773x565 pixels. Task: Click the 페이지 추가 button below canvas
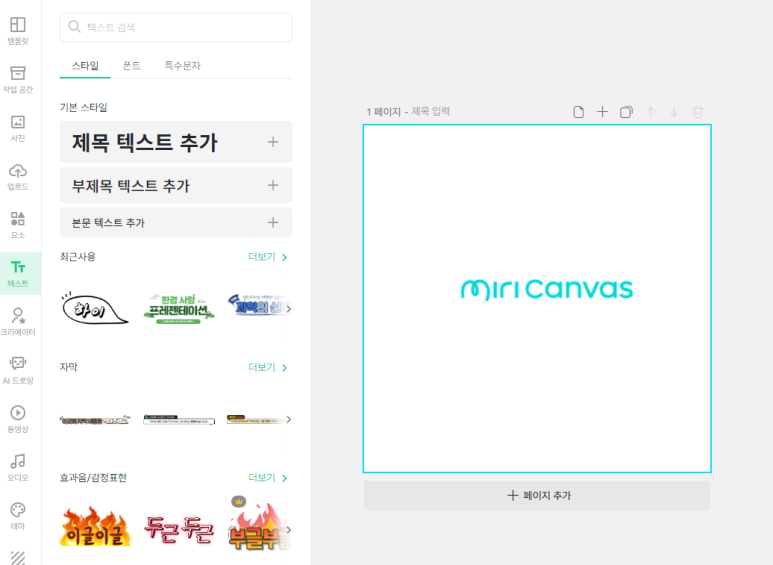(x=537, y=495)
